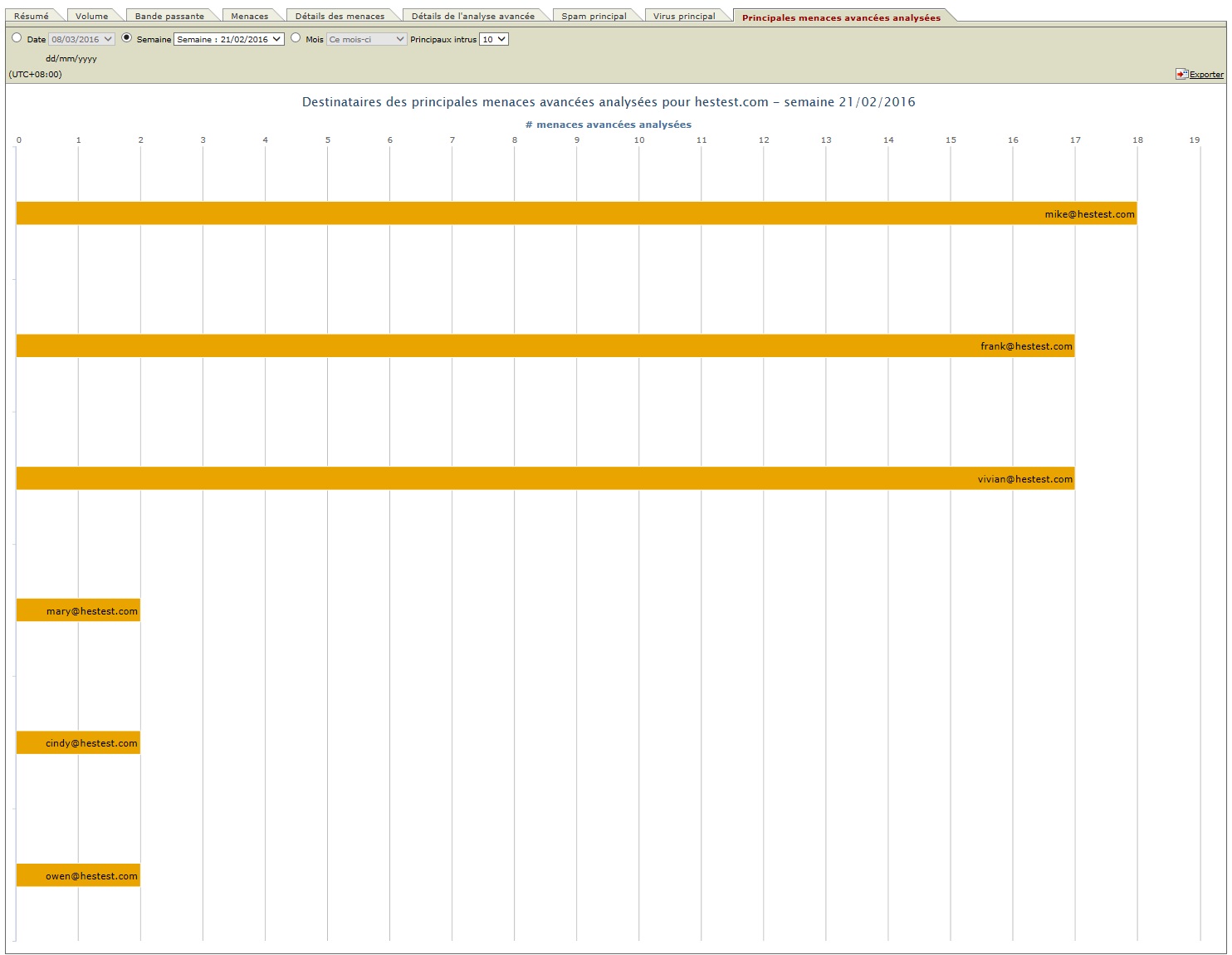Select the mary@hestest.com bar

click(x=78, y=610)
